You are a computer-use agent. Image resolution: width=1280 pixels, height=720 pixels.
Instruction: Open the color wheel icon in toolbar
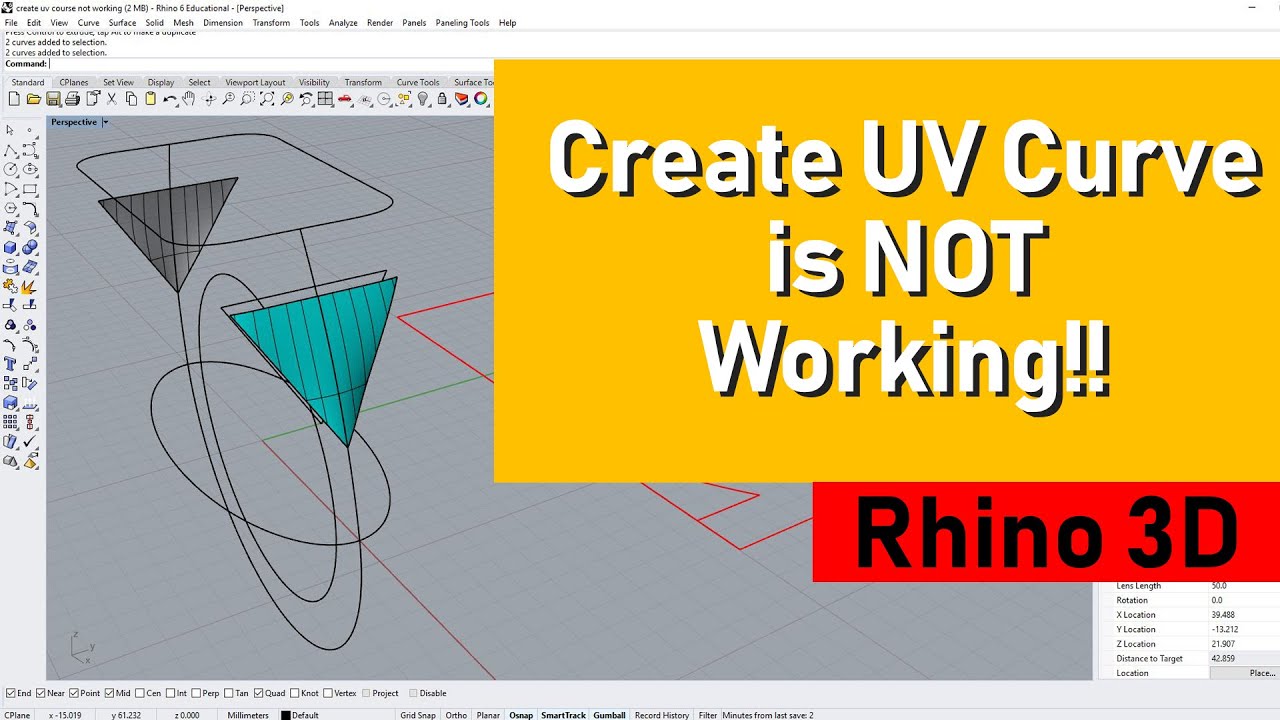click(481, 99)
